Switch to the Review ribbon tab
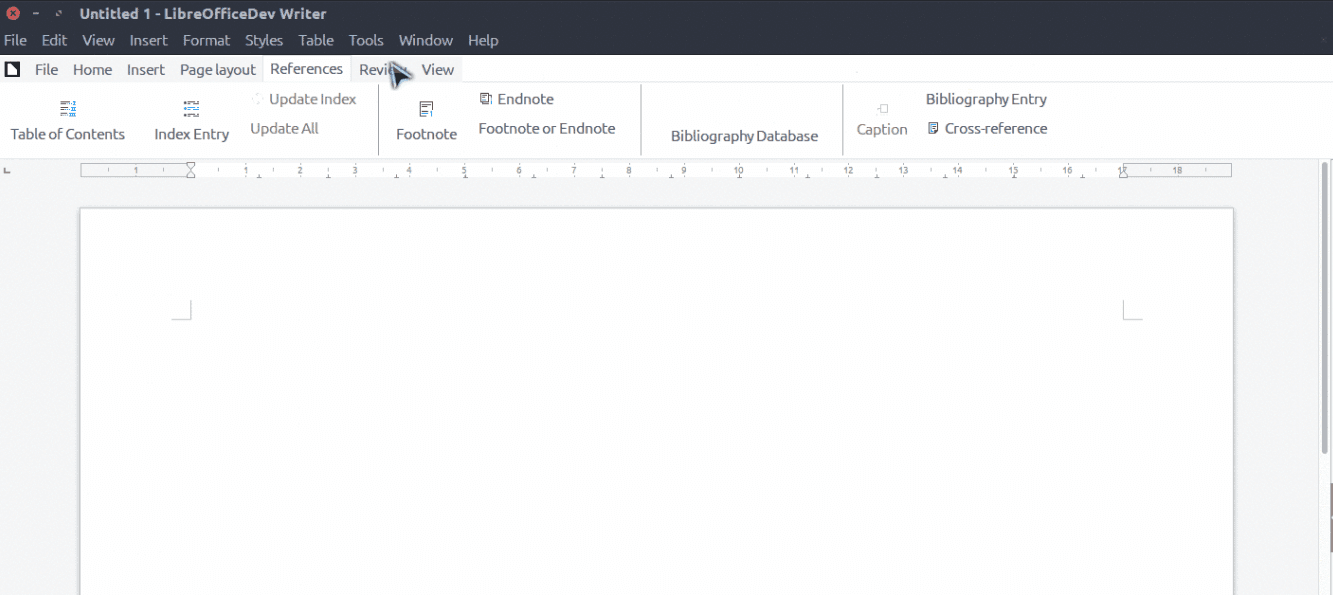This screenshot has width=1333, height=615. tap(382, 69)
